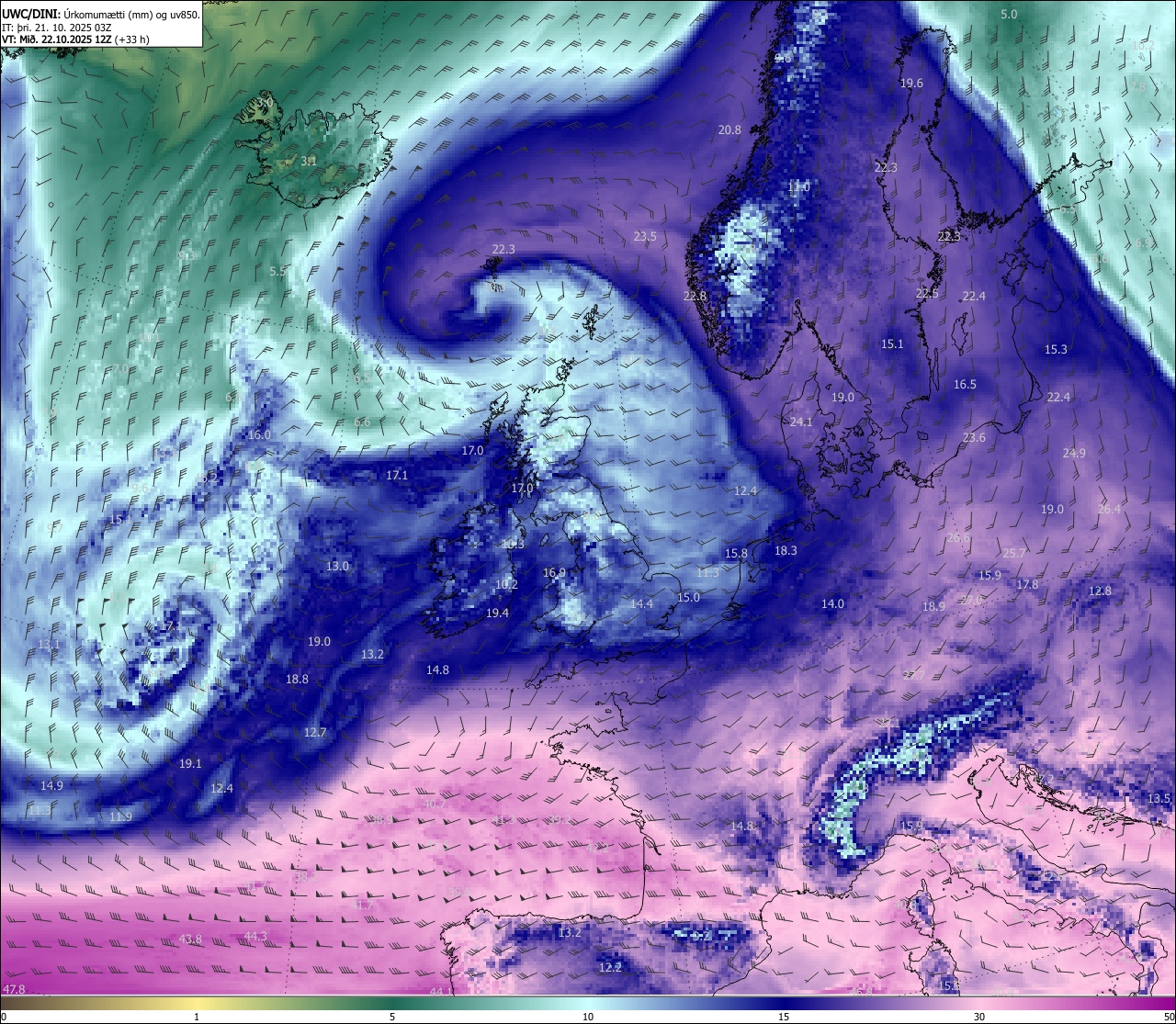The image size is (1176, 1024).
Task: Click the 'IT: þri. 21. 10. 2025 03Z' line
Action: point(57,27)
